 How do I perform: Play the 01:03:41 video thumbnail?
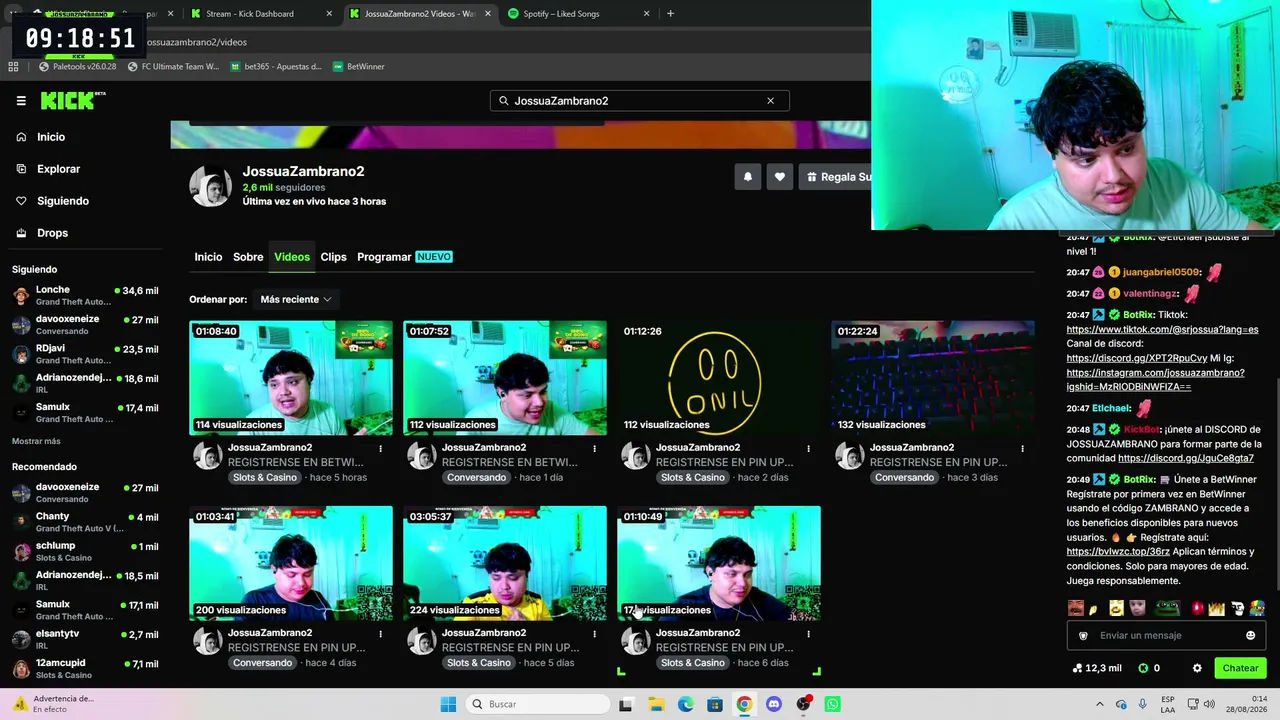[x=291, y=563]
